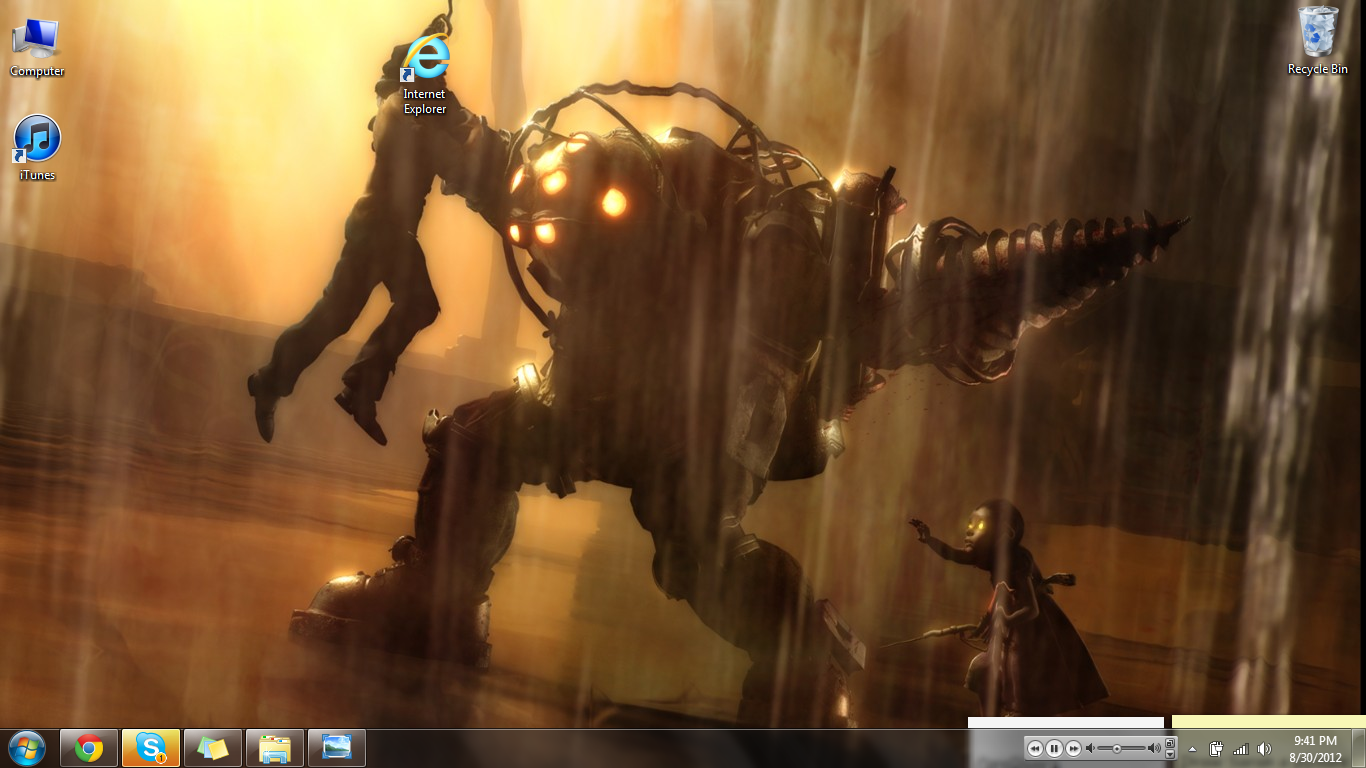Open the clock showing 9:41 PM

point(1315,748)
